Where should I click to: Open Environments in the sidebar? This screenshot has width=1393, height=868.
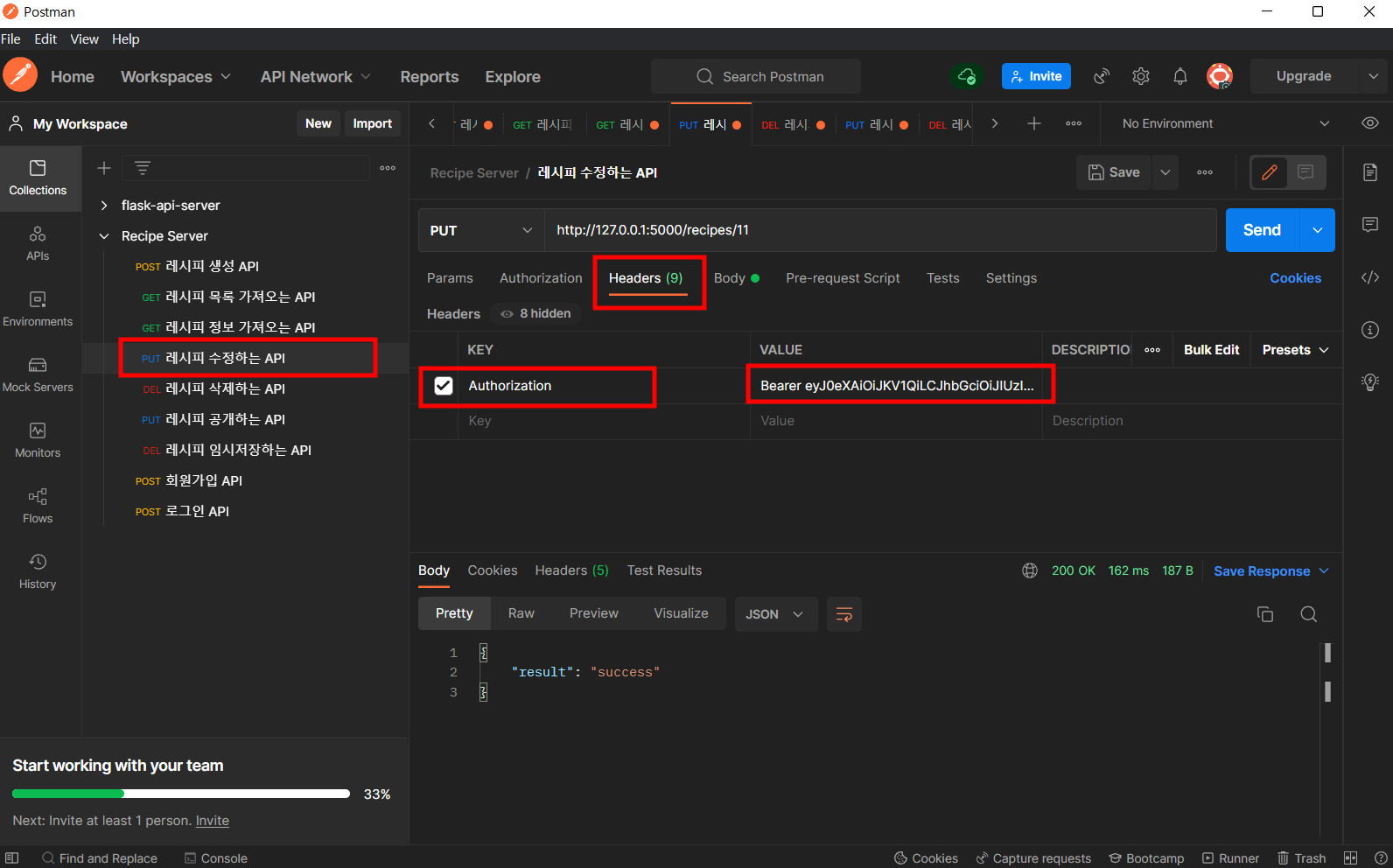click(x=38, y=309)
